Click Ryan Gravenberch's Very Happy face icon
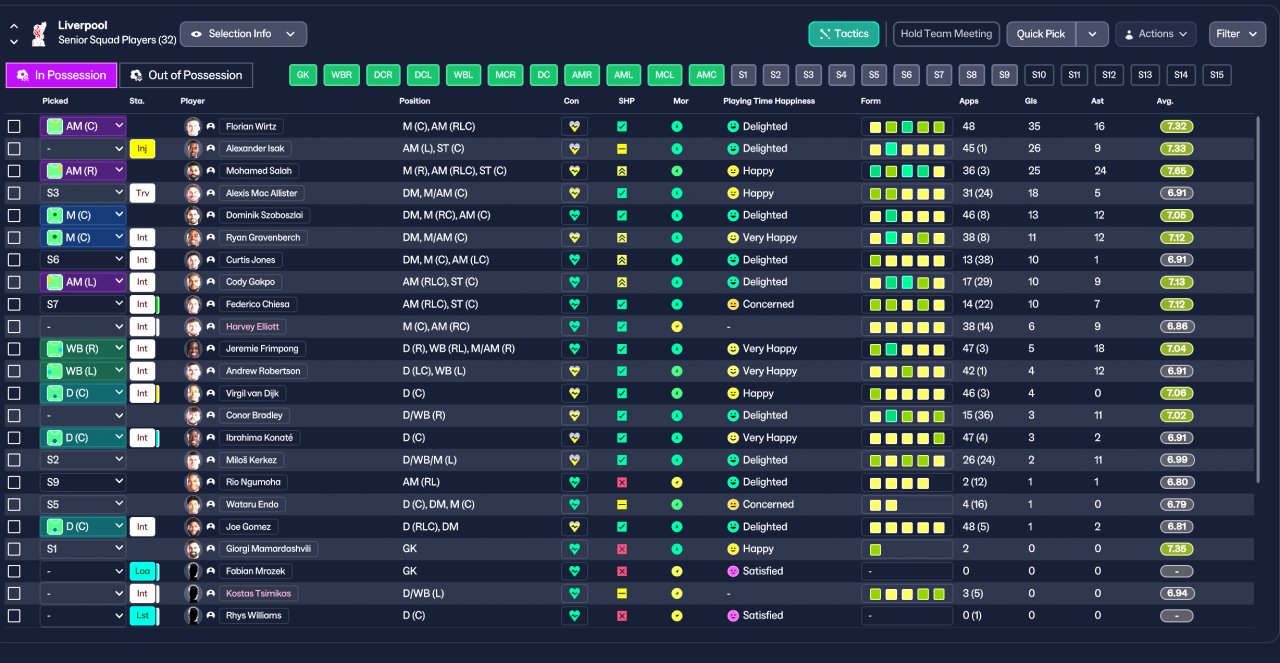 (x=732, y=238)
